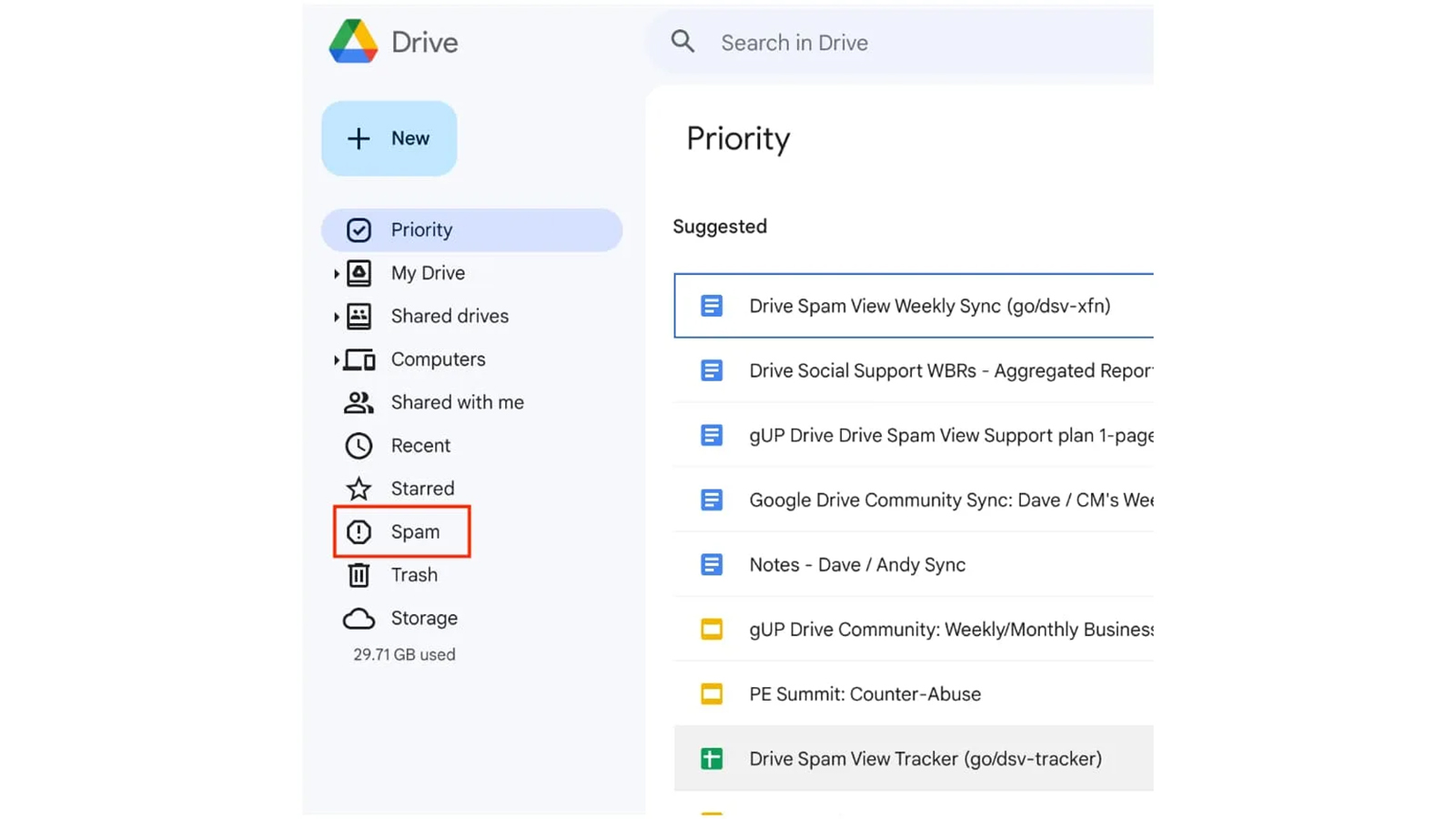Click the 29.71 GB used text
The height and width of the screenshot is (819, 1456).
pyautogui.click(x=404, y=654)
